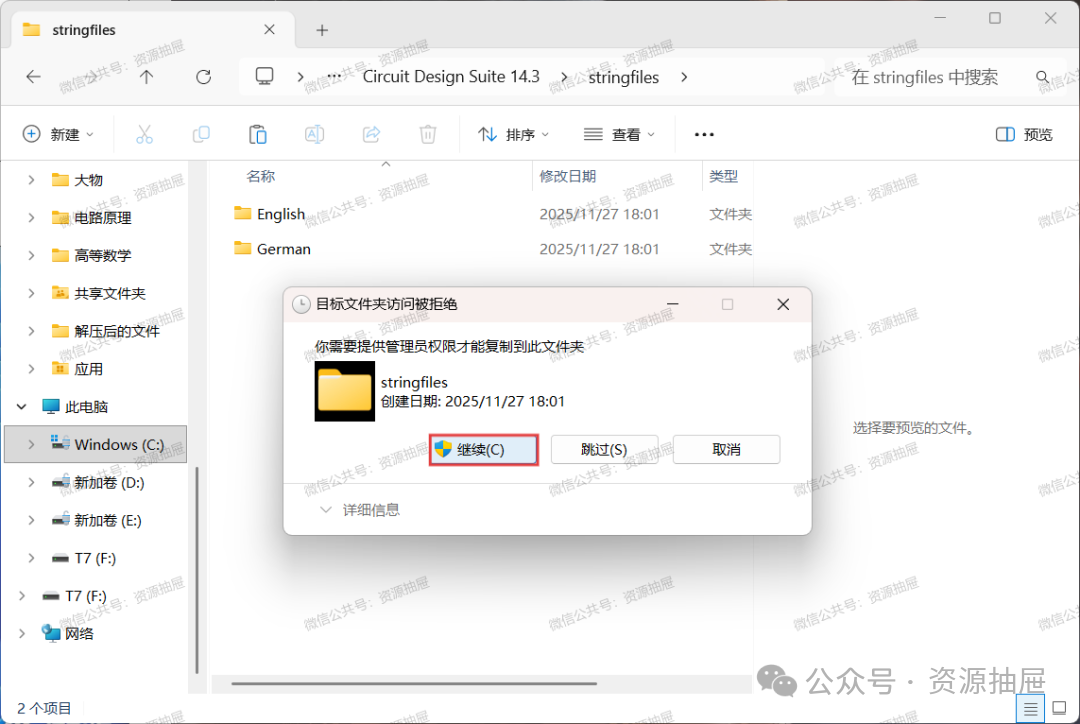Click the Cut scissors icon

click(x=144, y=134)
